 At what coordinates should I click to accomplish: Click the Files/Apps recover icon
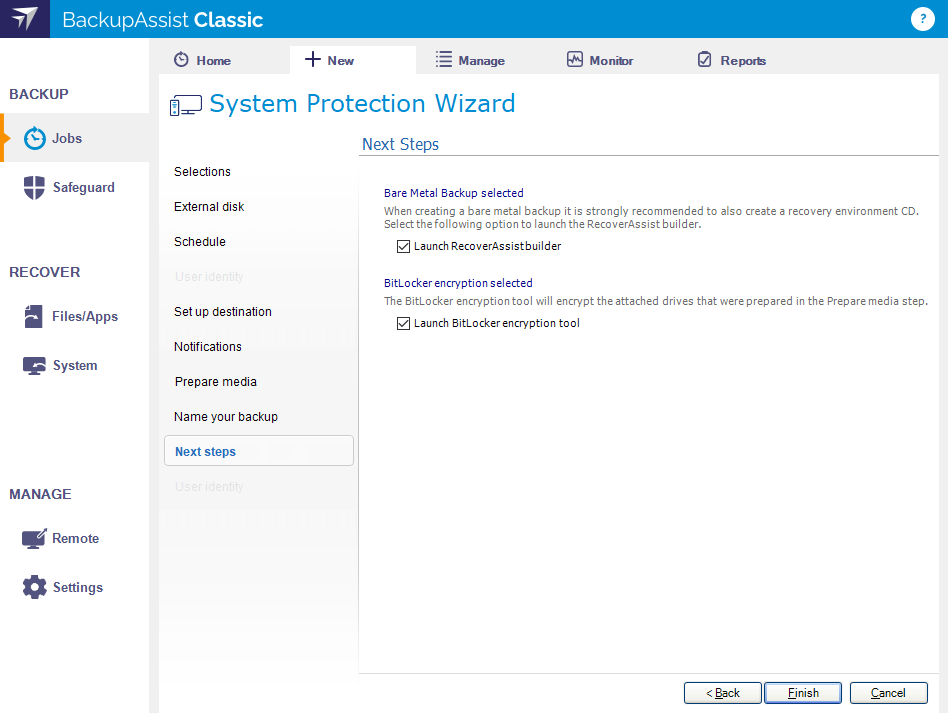pos(33,316)
